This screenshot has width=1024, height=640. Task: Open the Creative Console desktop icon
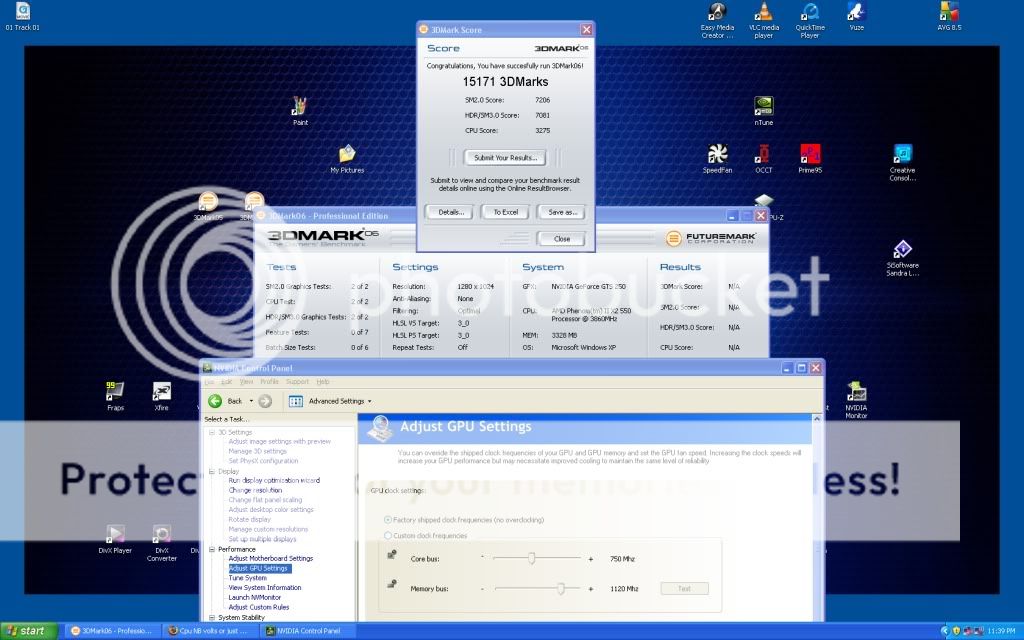tap(903, 163)
